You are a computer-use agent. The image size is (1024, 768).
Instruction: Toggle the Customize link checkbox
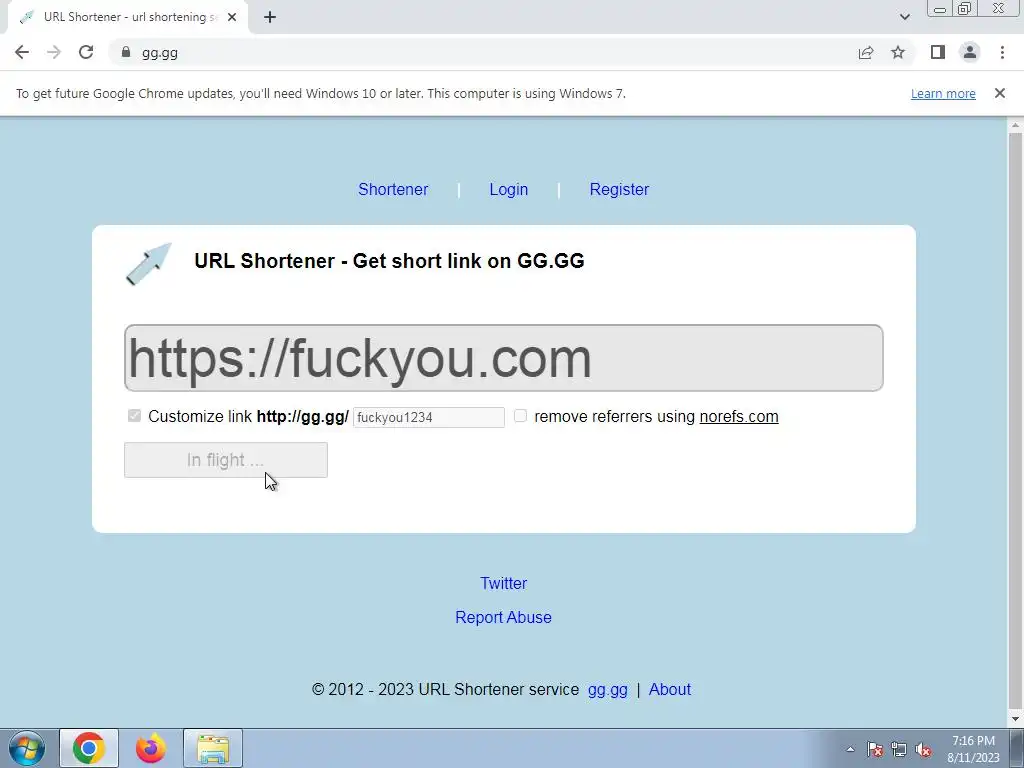click(135, 416)
